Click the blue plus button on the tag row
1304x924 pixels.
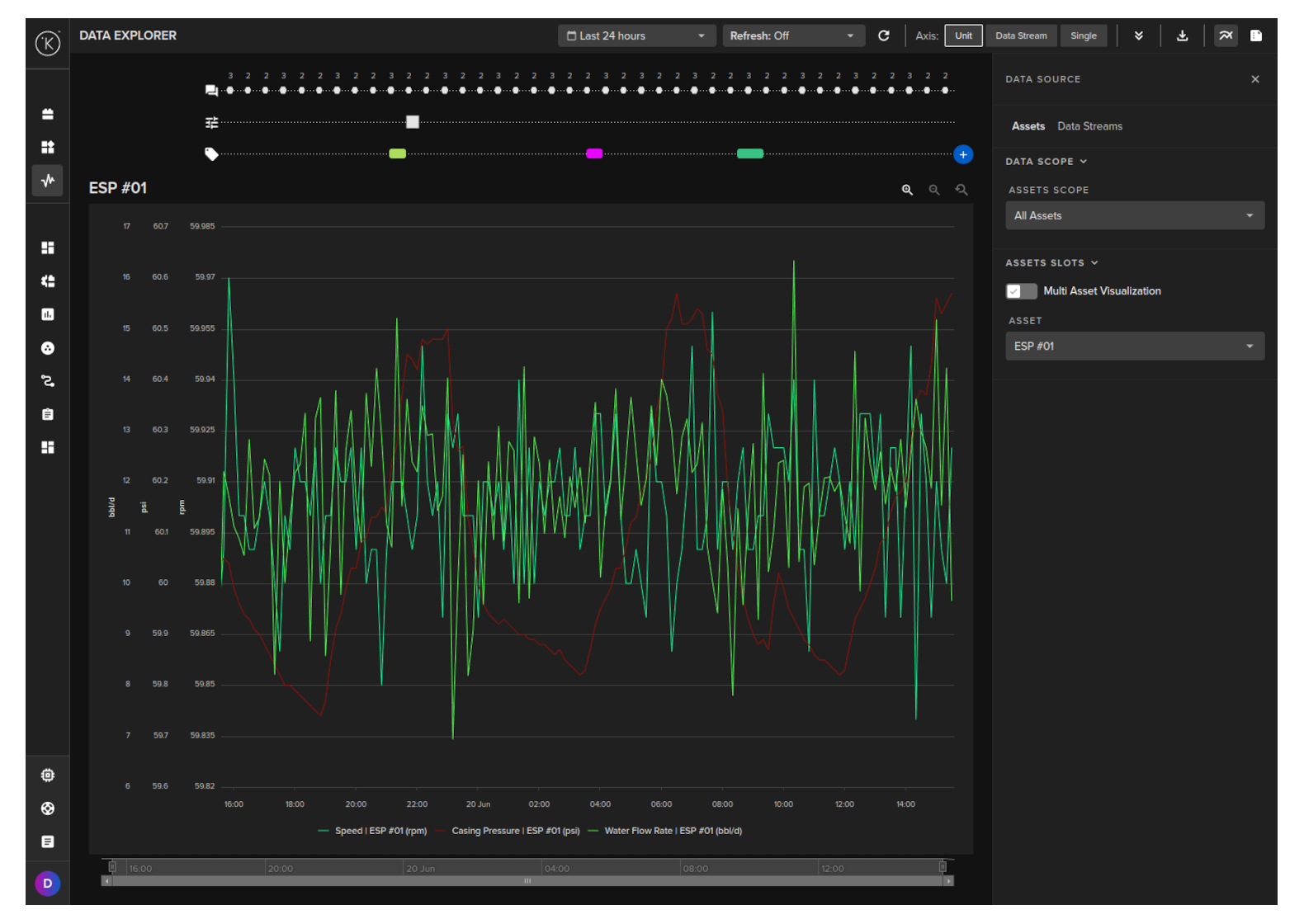pos(962,154)
